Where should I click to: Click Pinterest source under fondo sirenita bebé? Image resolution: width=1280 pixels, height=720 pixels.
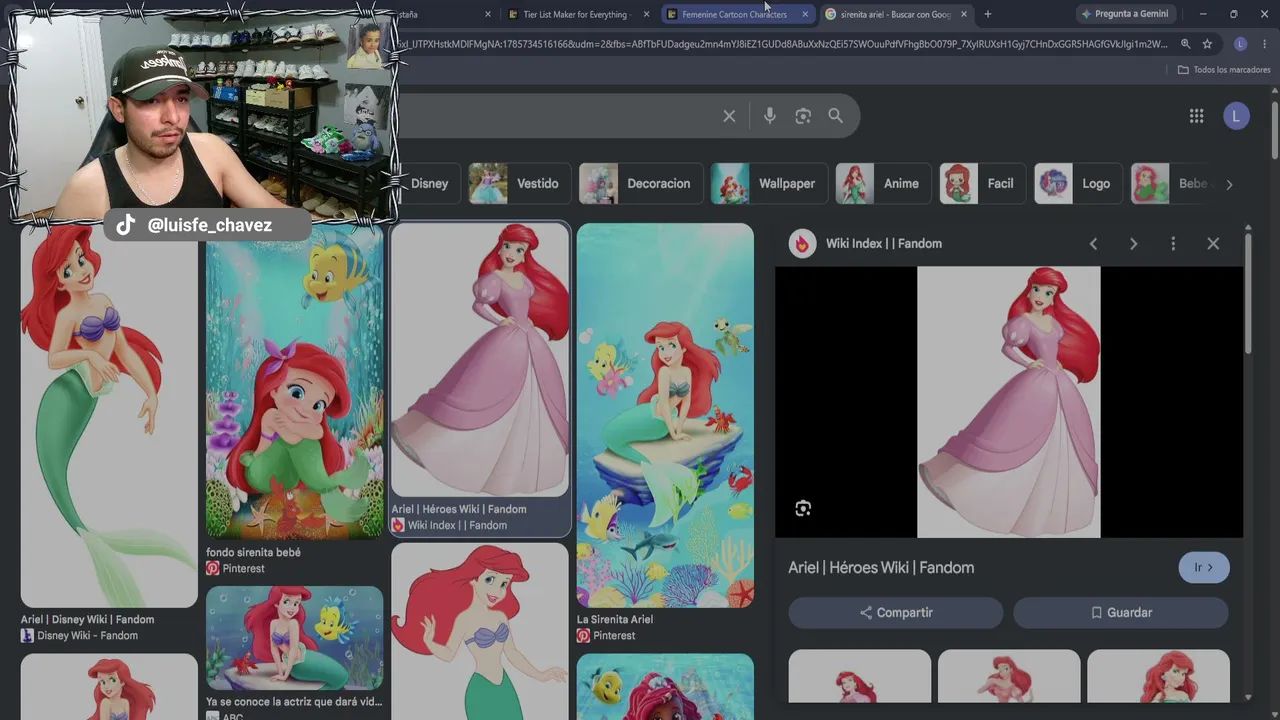pos(243,568)
